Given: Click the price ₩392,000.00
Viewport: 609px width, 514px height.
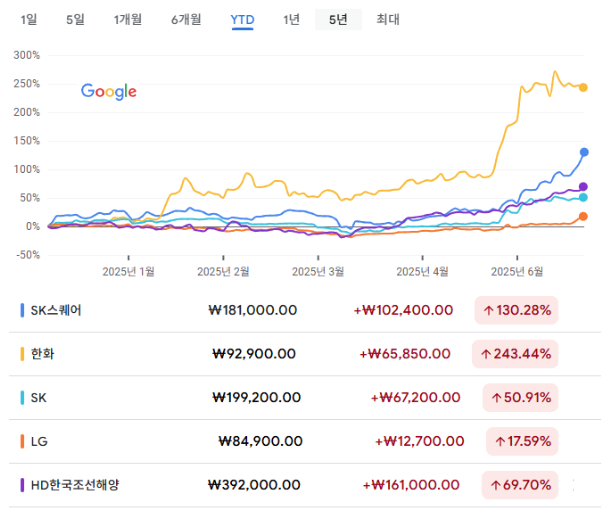Looking at the screenshot, I should [254, 485].
